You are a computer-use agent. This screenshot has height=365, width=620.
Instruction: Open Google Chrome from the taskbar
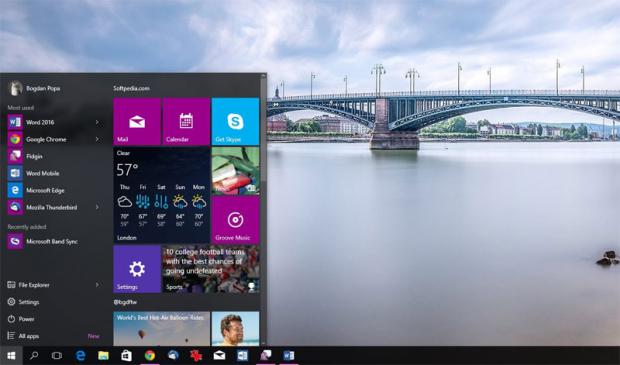149,356
